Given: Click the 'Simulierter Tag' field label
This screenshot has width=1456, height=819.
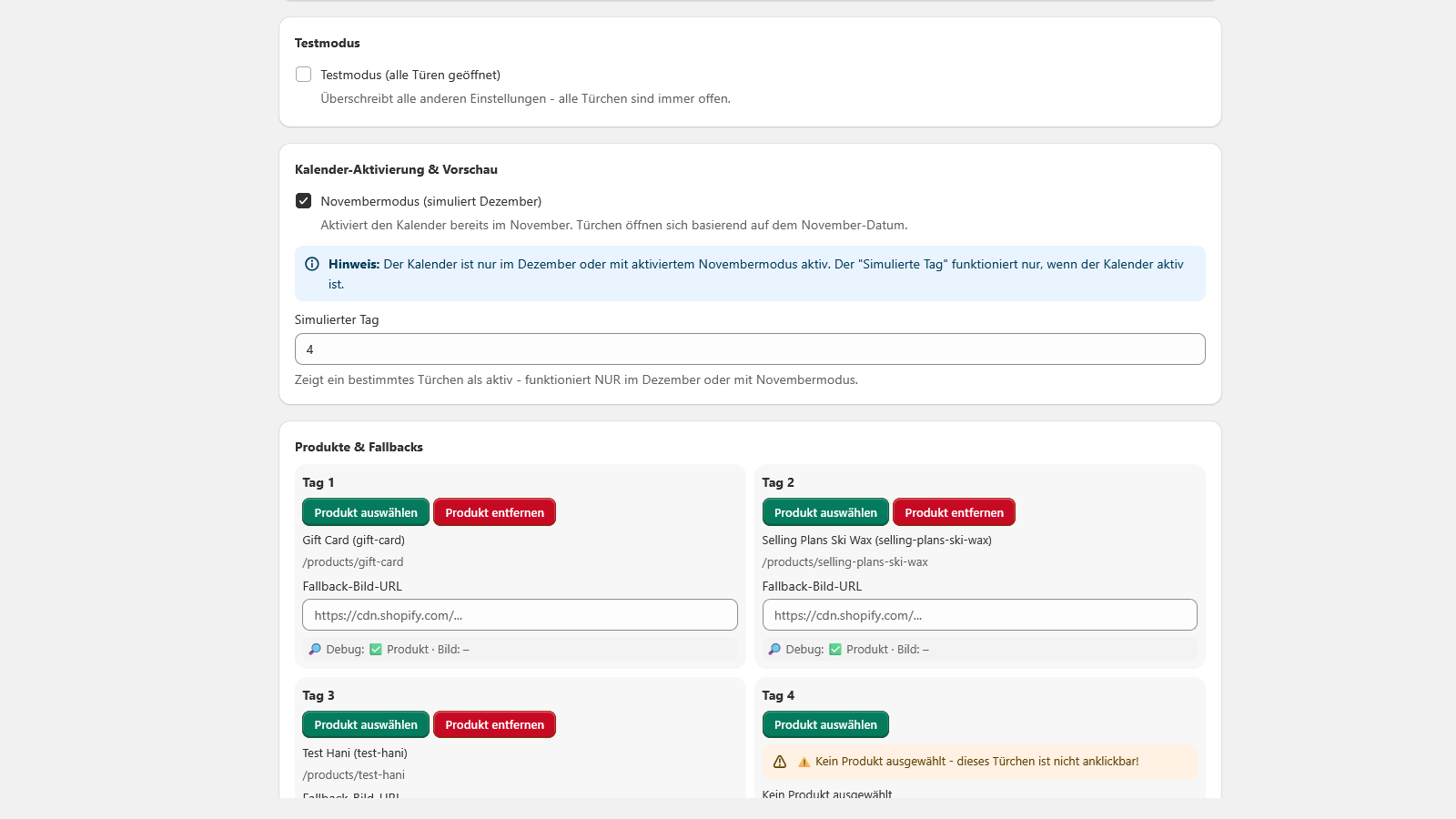Looking at the screenshot, I should click(x=337, y=319).
